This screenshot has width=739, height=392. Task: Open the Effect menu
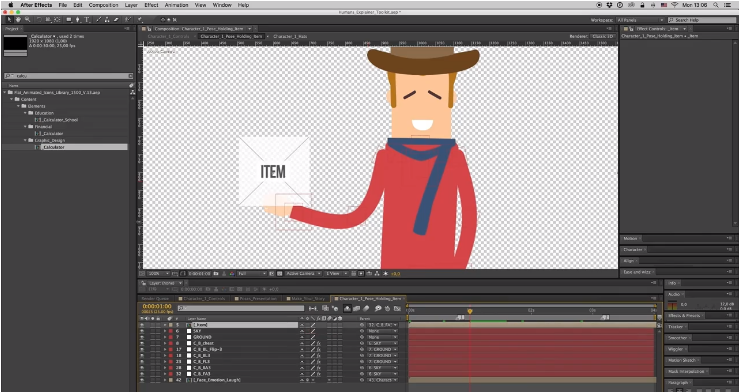click(151, 5)
